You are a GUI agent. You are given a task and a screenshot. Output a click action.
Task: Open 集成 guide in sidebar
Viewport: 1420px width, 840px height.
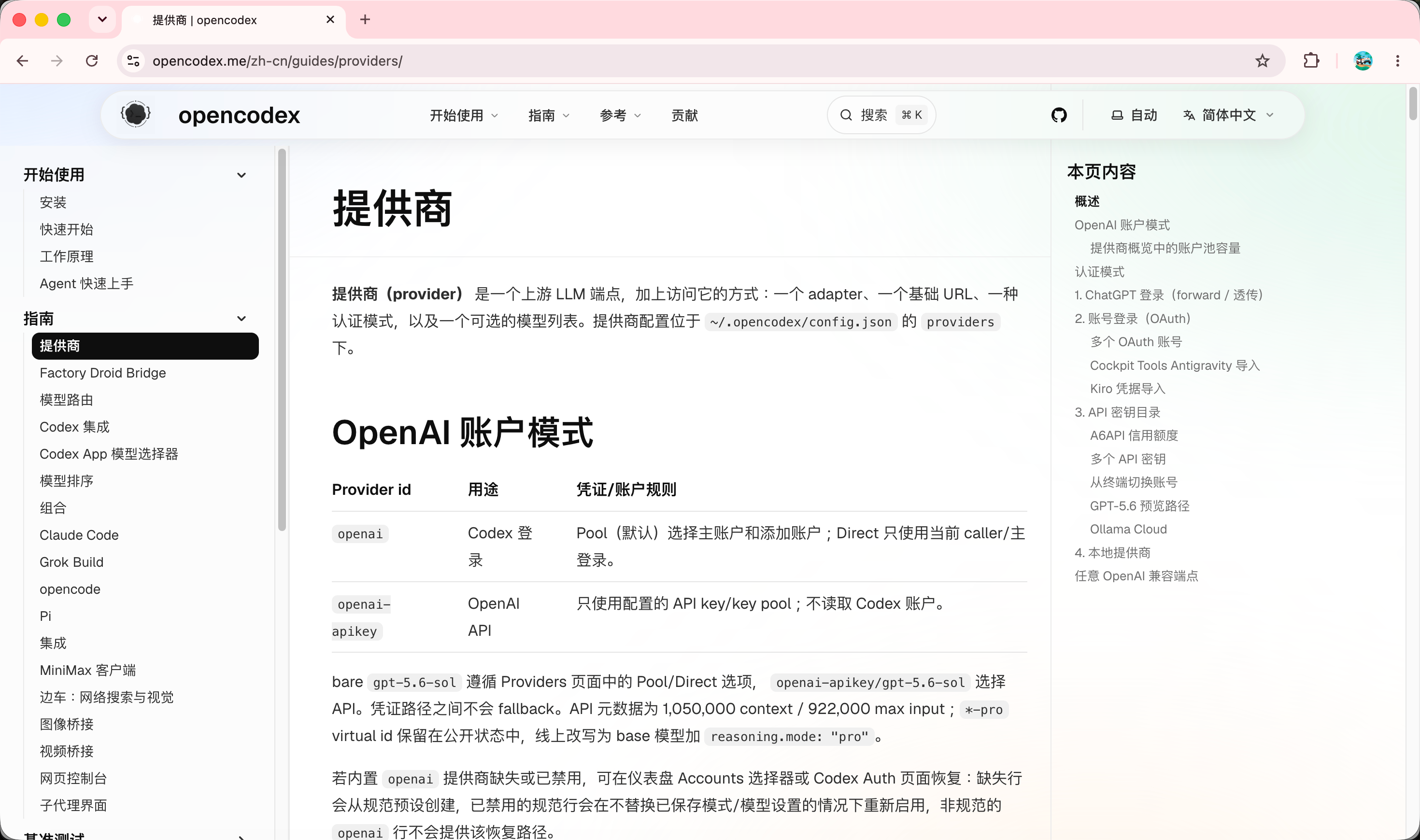53,643
